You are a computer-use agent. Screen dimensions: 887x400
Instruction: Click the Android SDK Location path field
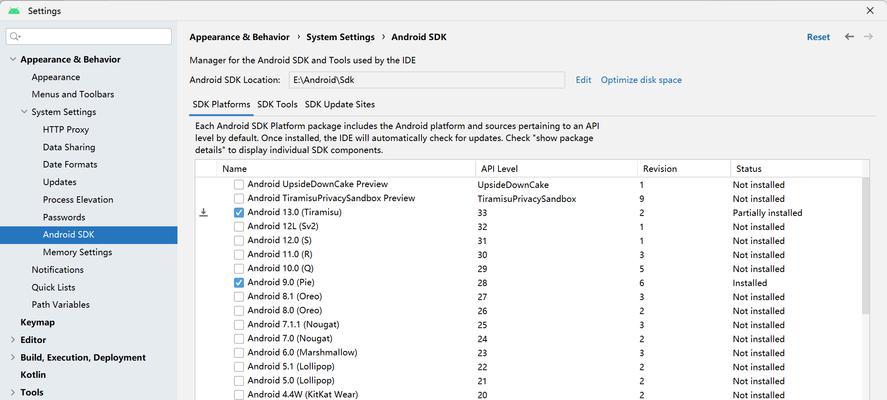click(427, 80)
